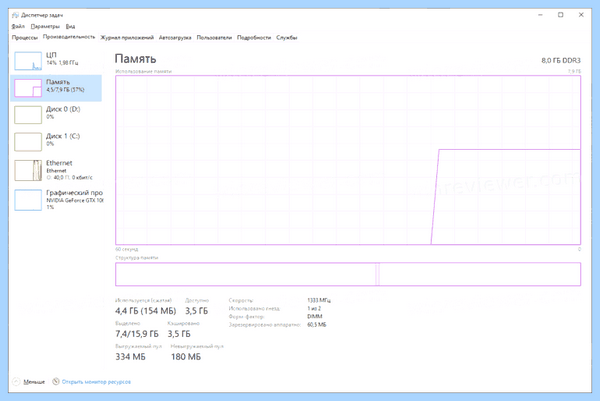The width and height of the screenshot is (600, 401).
Task: Click the ЦП mini graph thumbnail
Action: 28,61
